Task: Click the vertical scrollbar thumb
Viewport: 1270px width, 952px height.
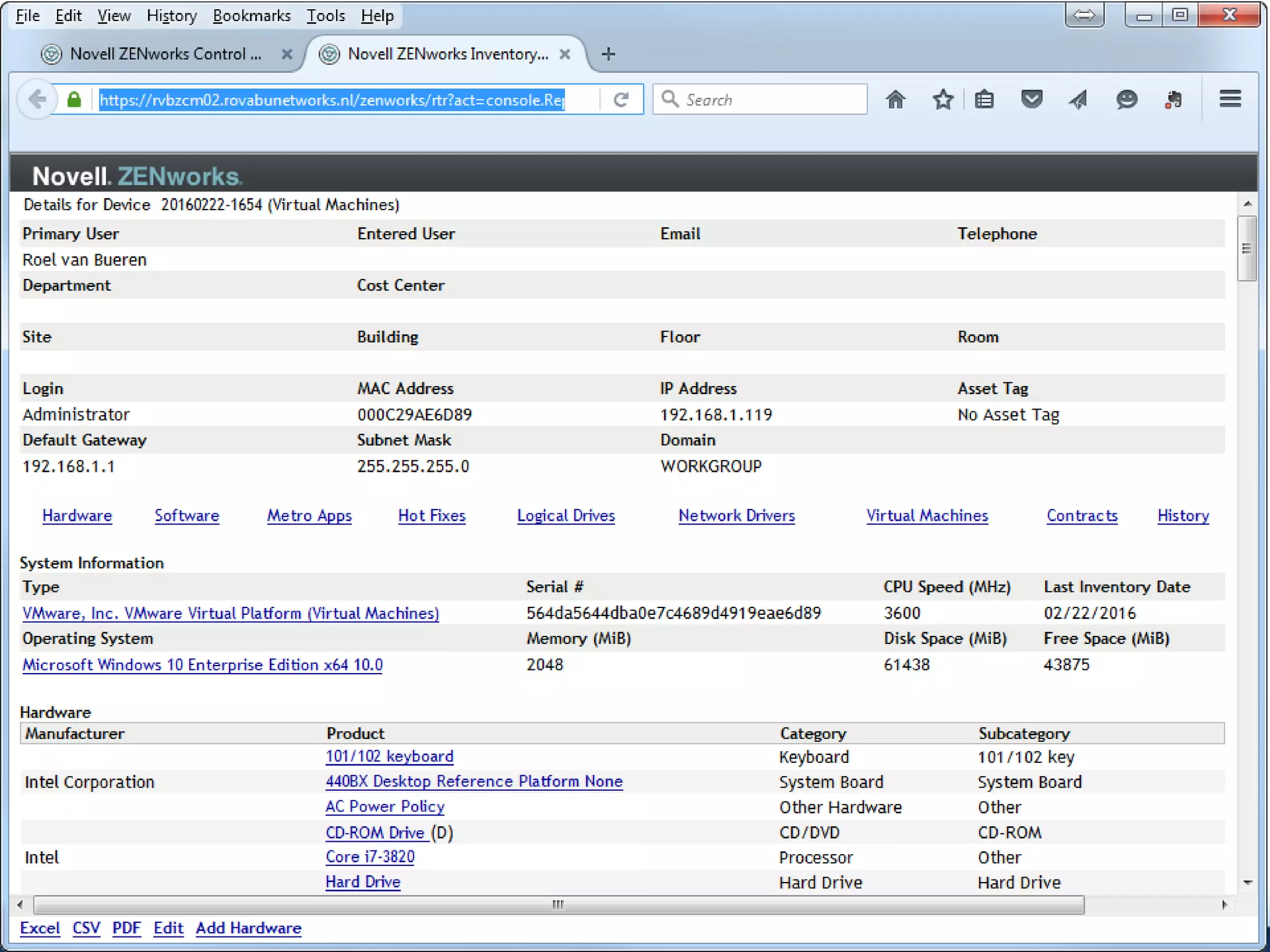Action: tap(1247, 249)
